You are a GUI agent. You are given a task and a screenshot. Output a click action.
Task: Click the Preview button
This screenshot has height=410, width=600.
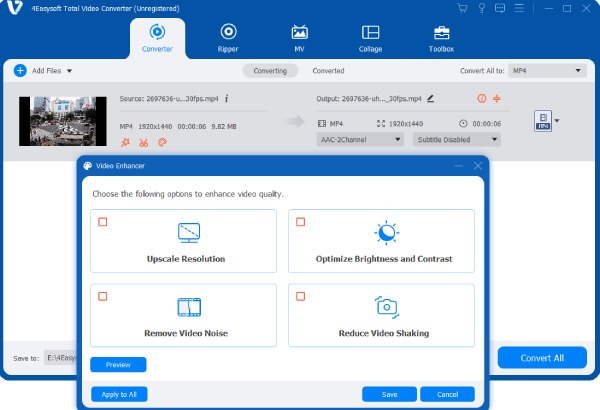[x=118, y=365]
